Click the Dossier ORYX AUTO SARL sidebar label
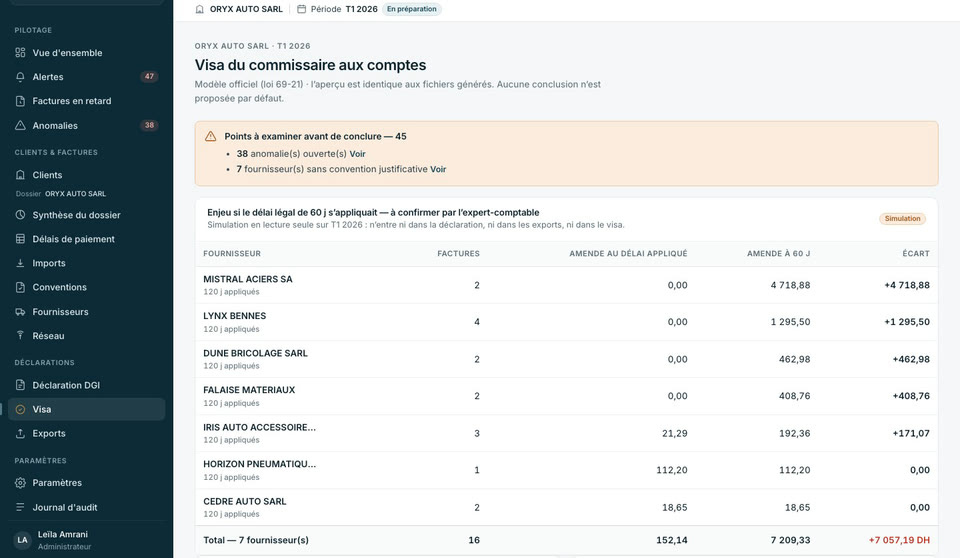Screen dimensions: 960x558 coord(61,194)
